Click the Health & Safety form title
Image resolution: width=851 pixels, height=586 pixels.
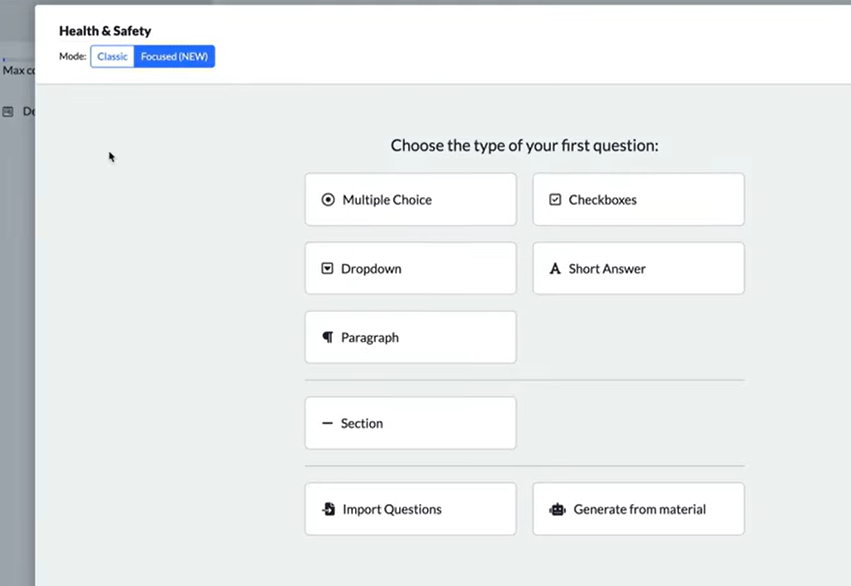[105, 31]
